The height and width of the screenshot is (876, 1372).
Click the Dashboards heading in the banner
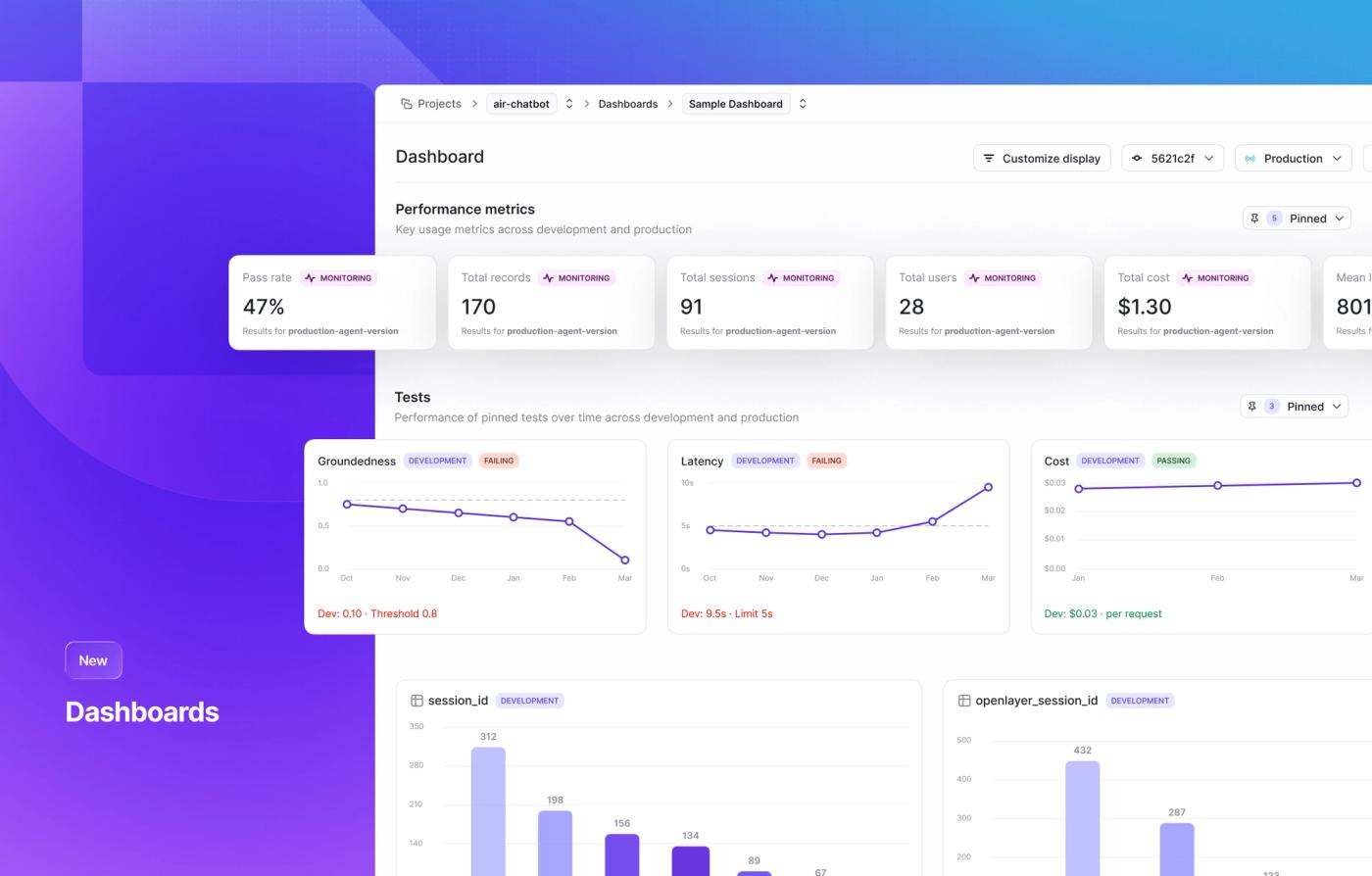[x=142, y=711]
